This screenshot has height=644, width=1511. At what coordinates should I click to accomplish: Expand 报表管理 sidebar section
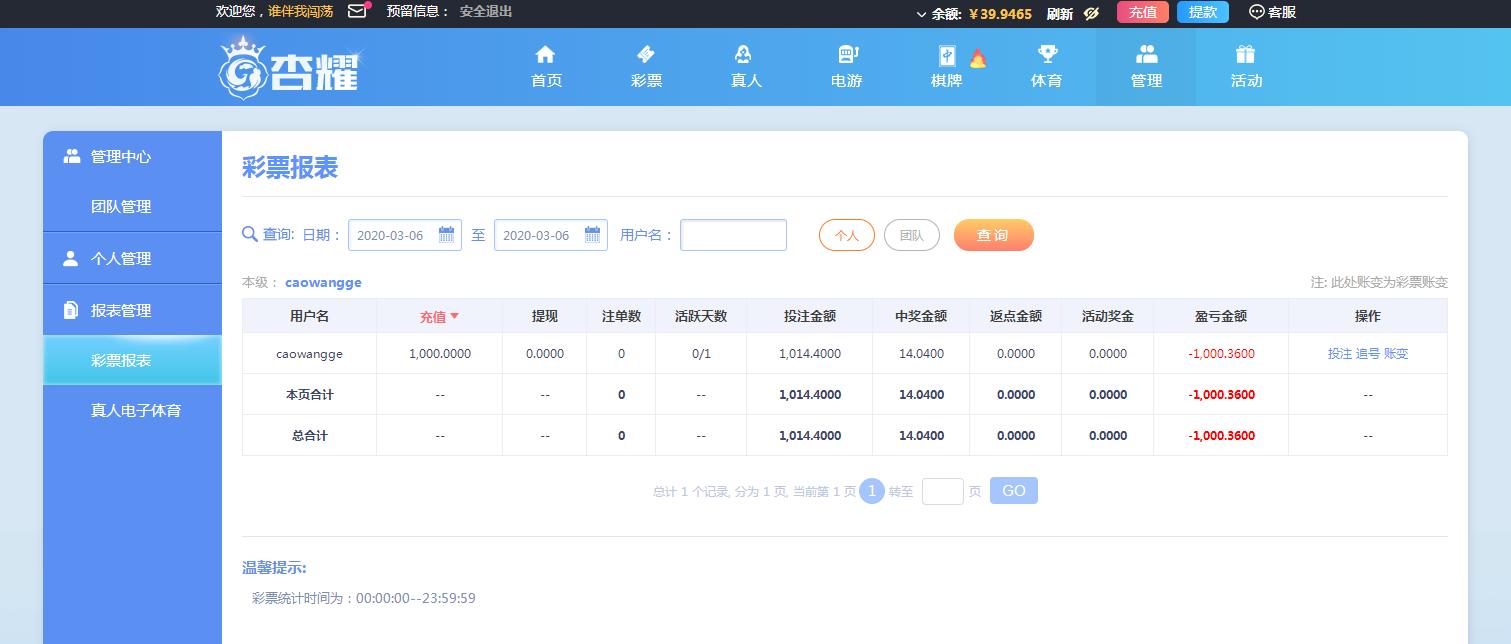[x=132, y=310]
